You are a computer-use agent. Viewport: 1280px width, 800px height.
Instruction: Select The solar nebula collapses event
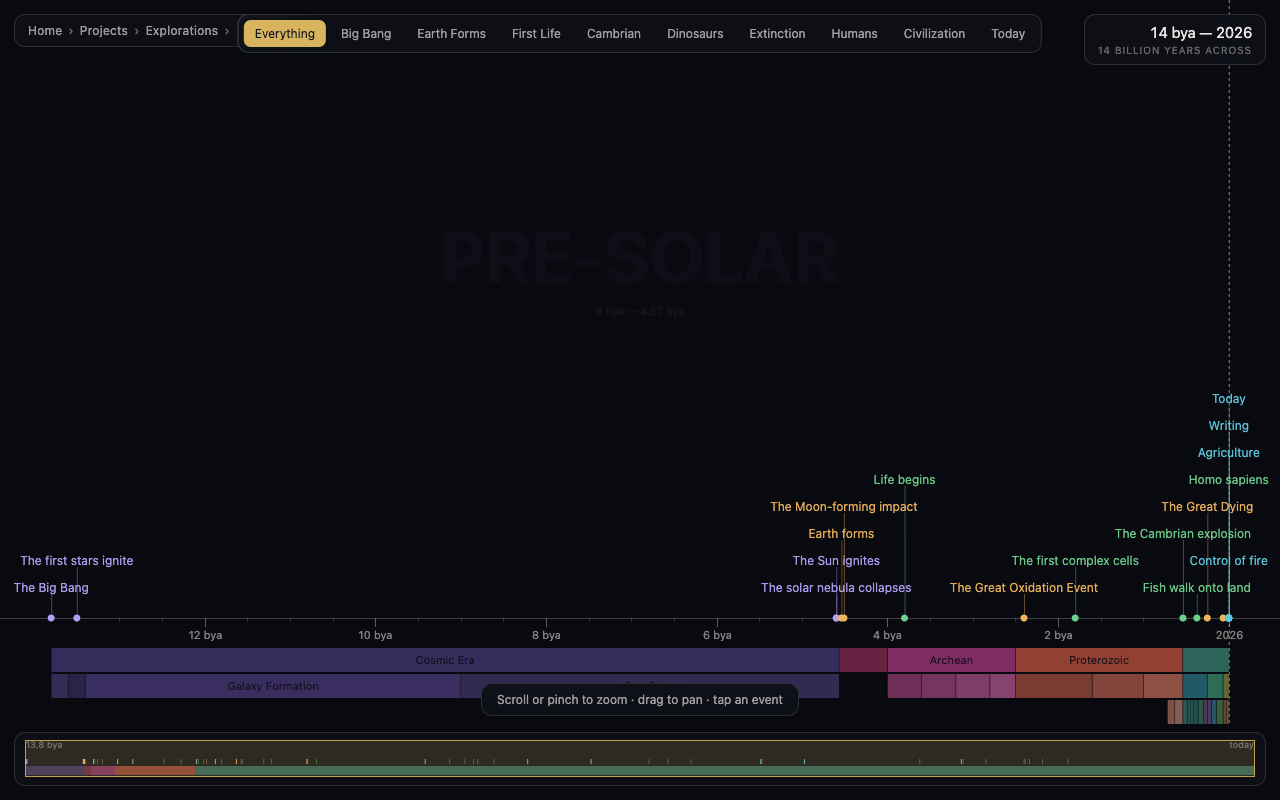point(836,588)
